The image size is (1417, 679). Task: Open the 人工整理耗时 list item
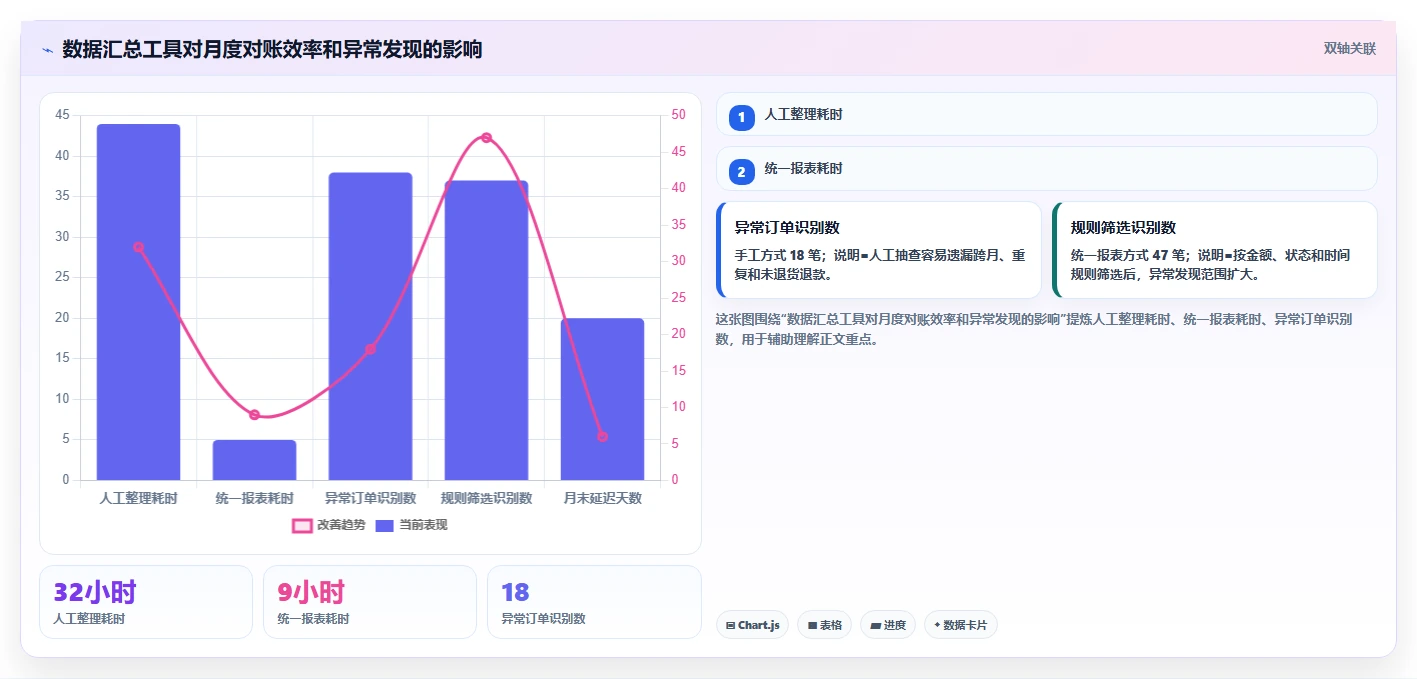coord(1047,114)
